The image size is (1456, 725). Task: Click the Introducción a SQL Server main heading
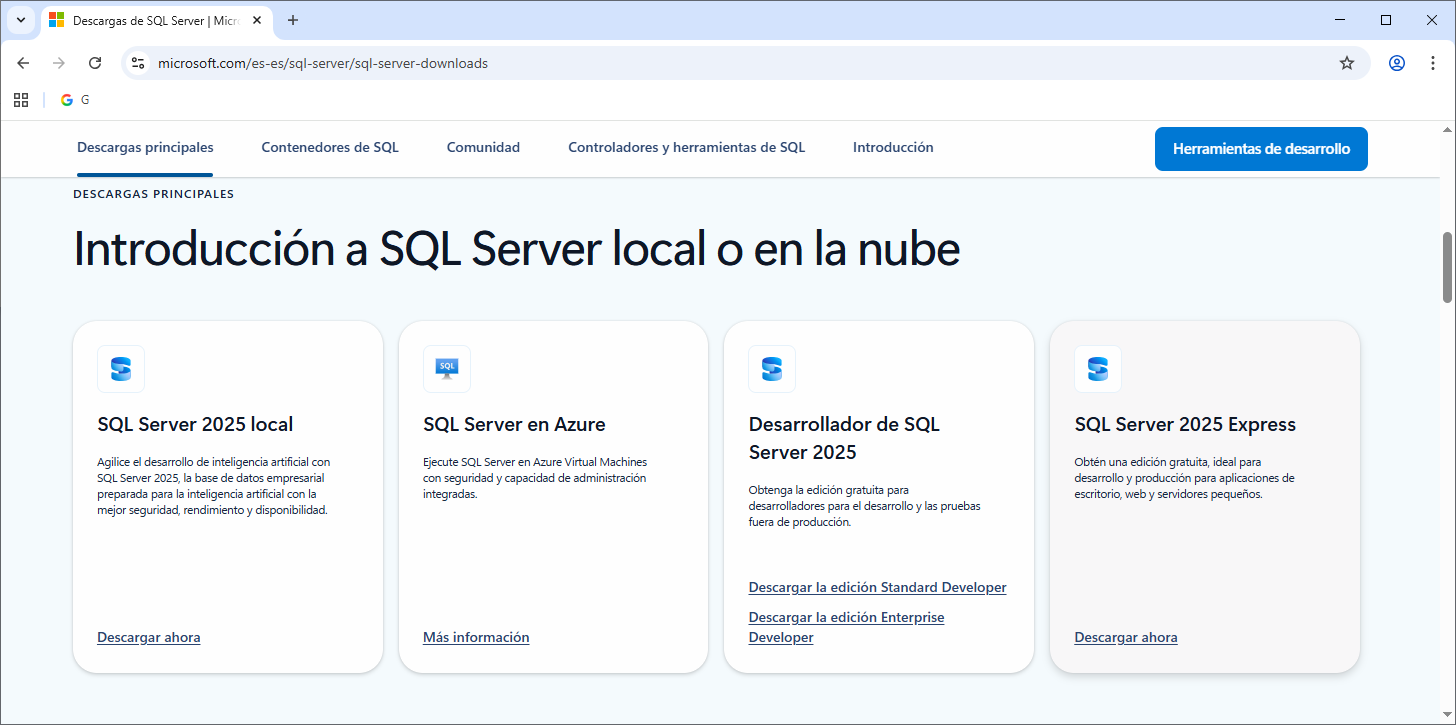click(517, 248)
